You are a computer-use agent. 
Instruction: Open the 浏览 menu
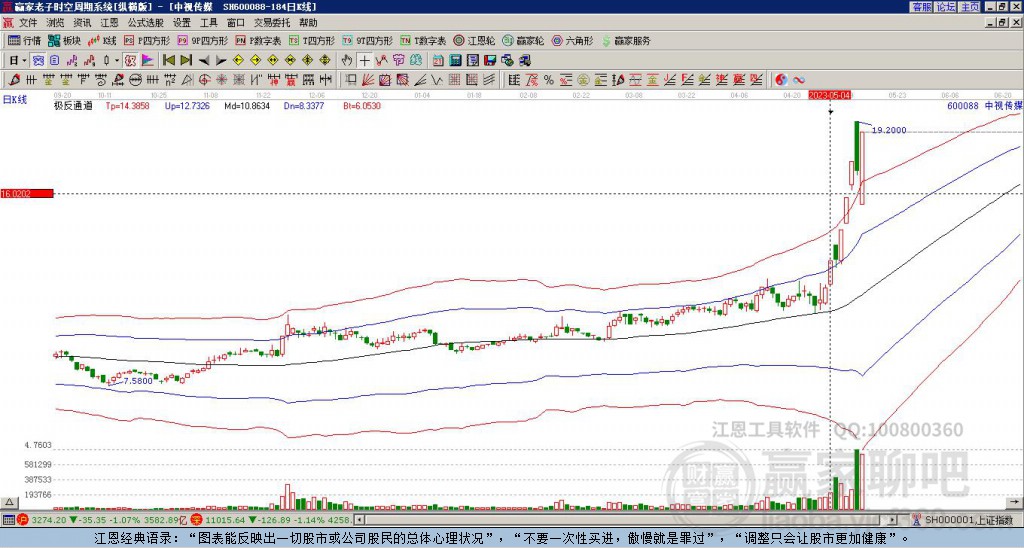(56, 23)
